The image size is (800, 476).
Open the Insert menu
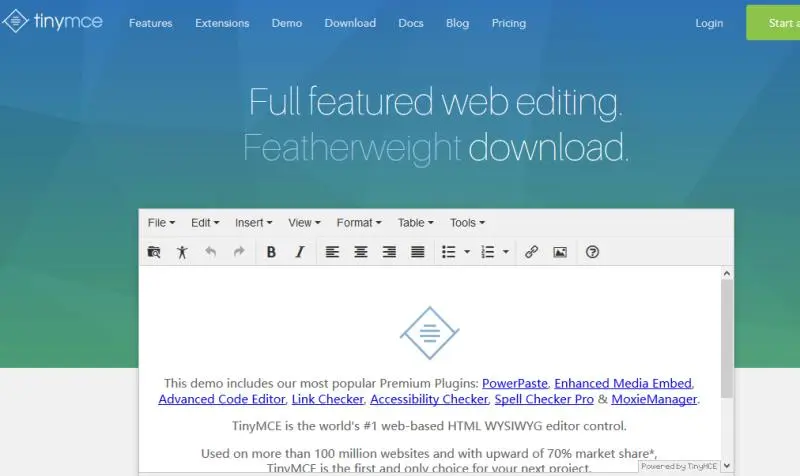[x=254, y=223]
